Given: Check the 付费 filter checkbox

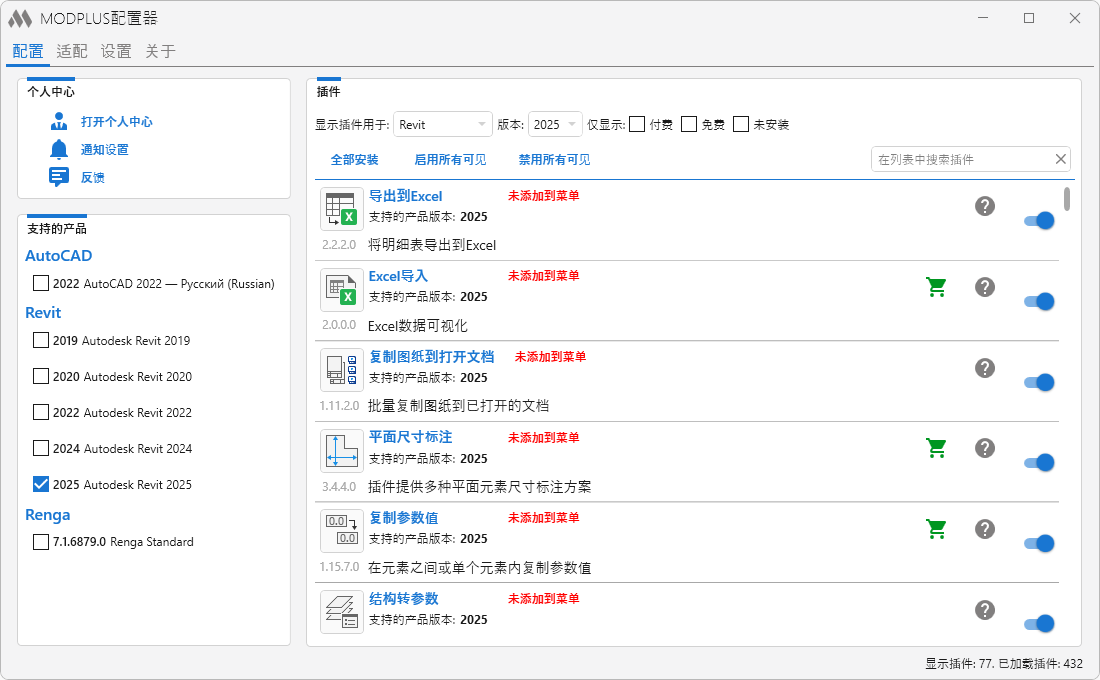Looking at the screenshot, I should (x=637, y=124).
